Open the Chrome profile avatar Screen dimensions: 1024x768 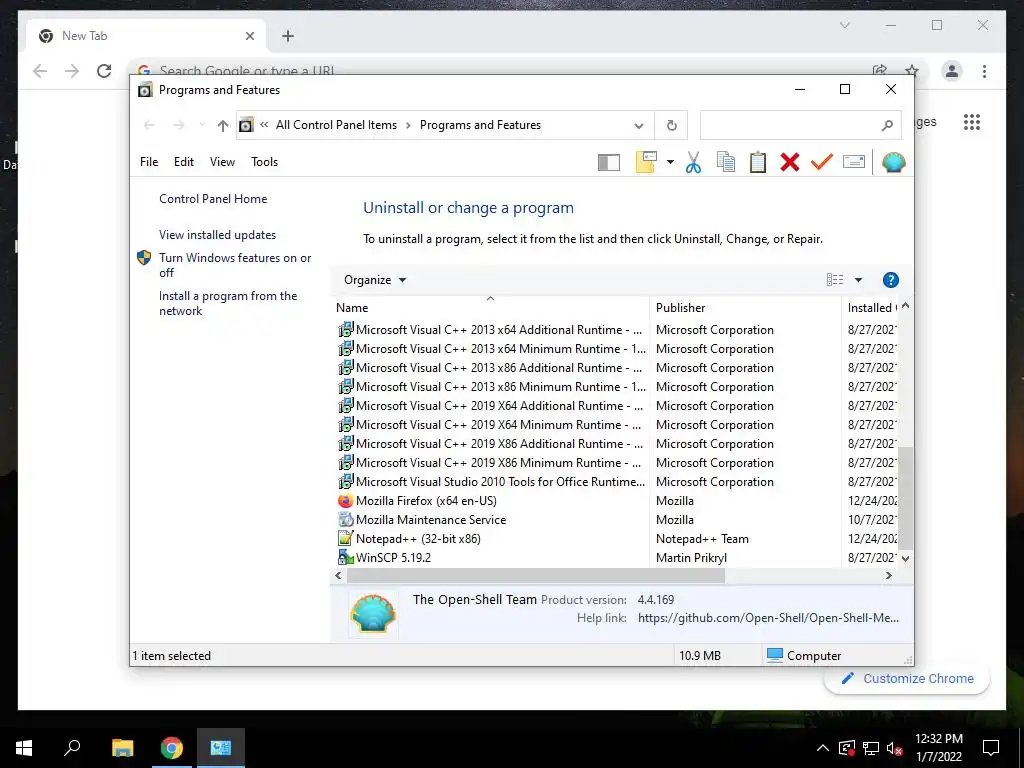click(x=952, y=71)
